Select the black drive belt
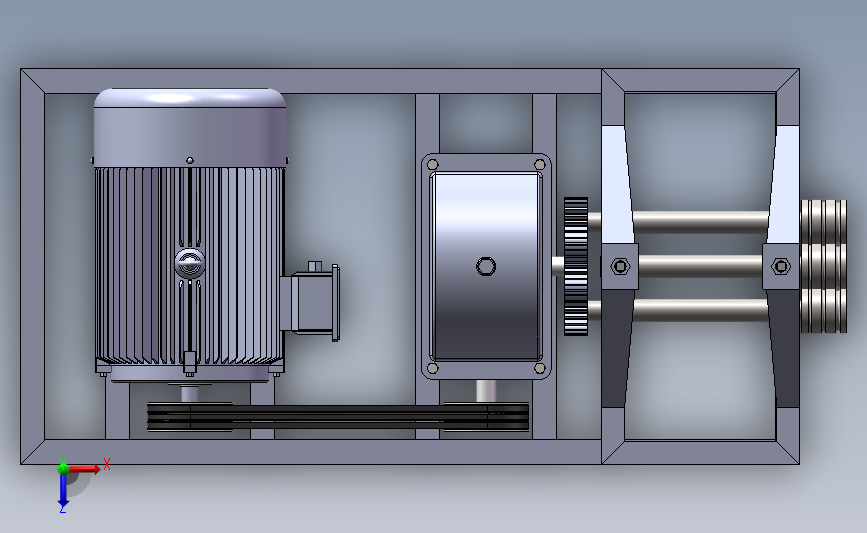 coord(338,417)
